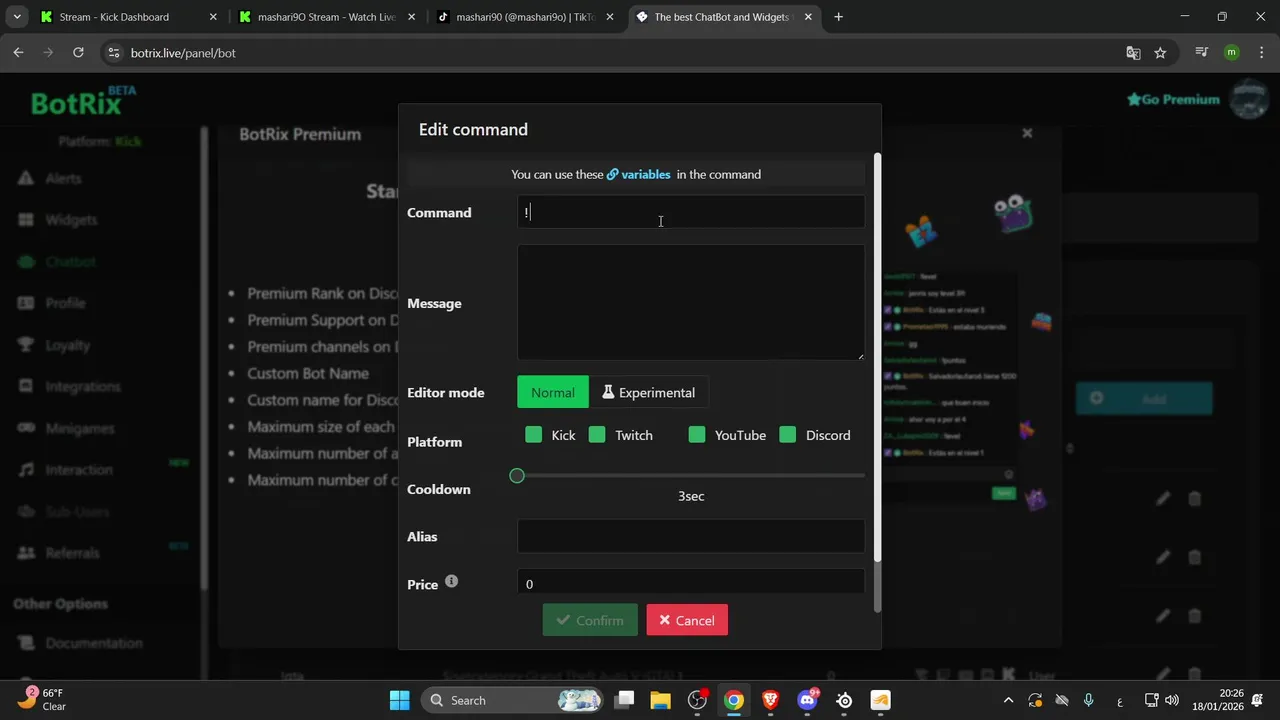Open the Google Translate icon
The height and width of the screenshot is (720, 1280).
1133,53
